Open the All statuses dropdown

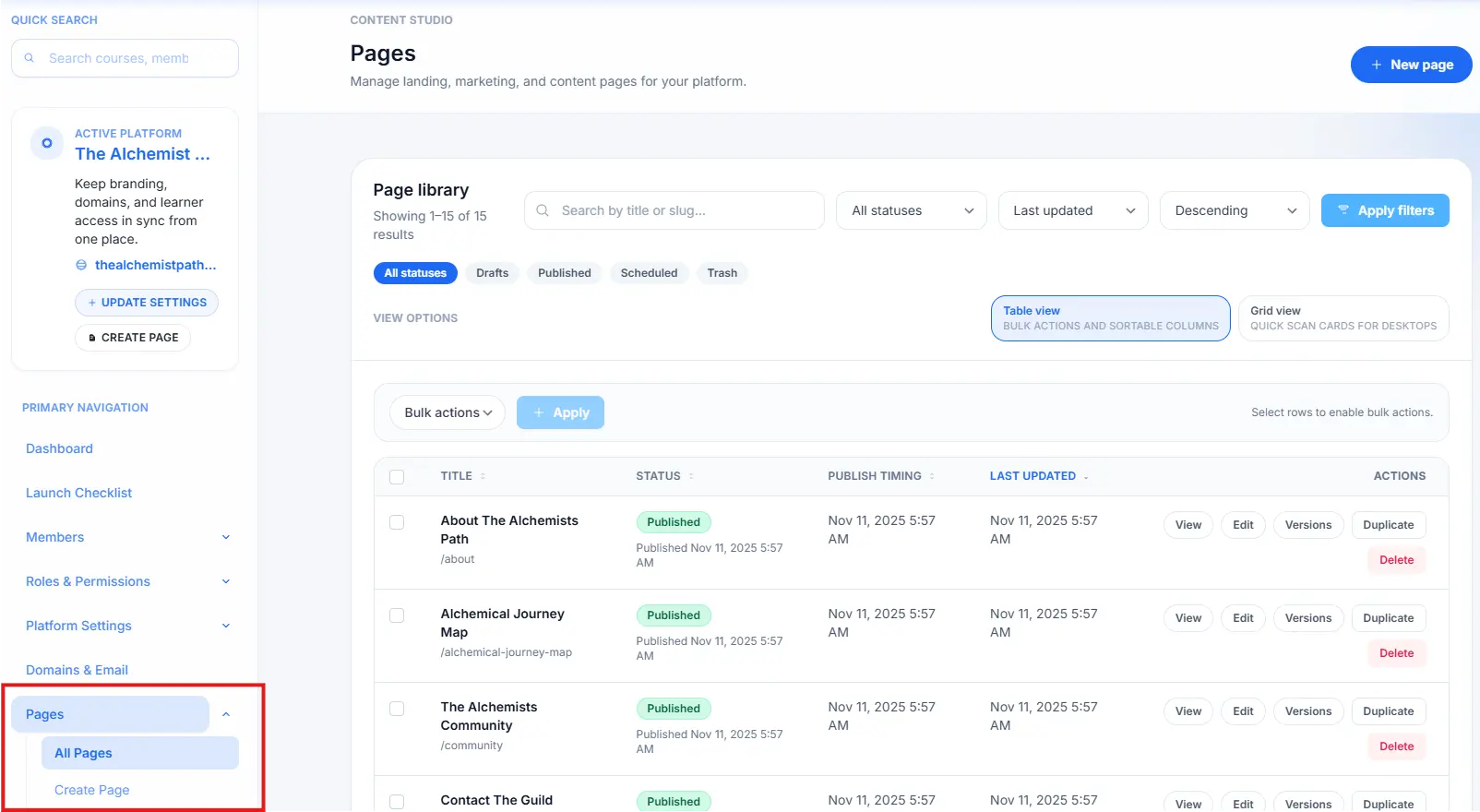912,210
